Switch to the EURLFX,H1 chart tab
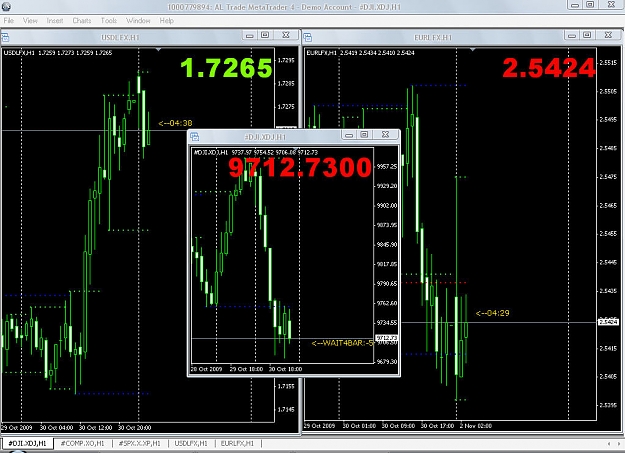Image resolution: width=625 pixels, height=453 pixels. (237, 443)
